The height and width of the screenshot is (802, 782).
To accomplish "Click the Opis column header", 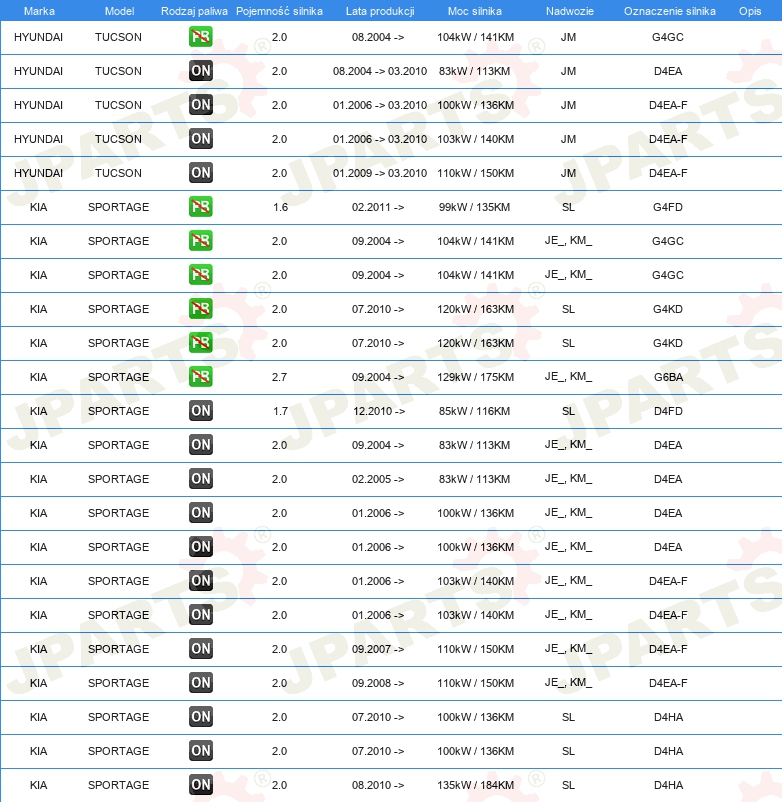I will click(750, 11).
